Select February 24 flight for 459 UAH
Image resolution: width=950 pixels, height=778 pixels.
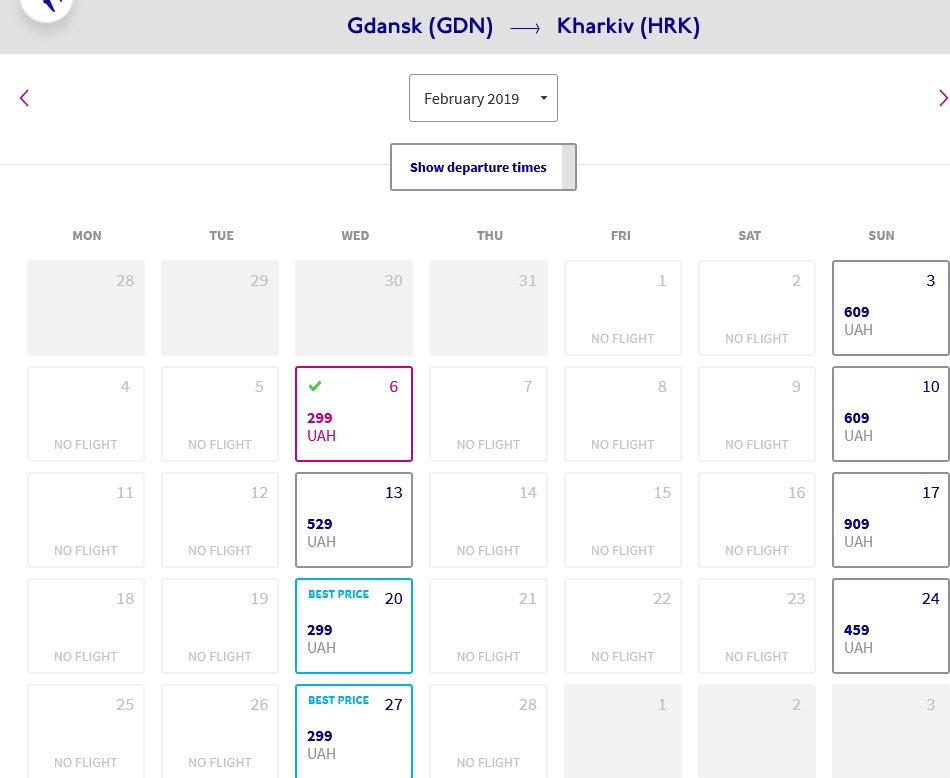point(891,626)
